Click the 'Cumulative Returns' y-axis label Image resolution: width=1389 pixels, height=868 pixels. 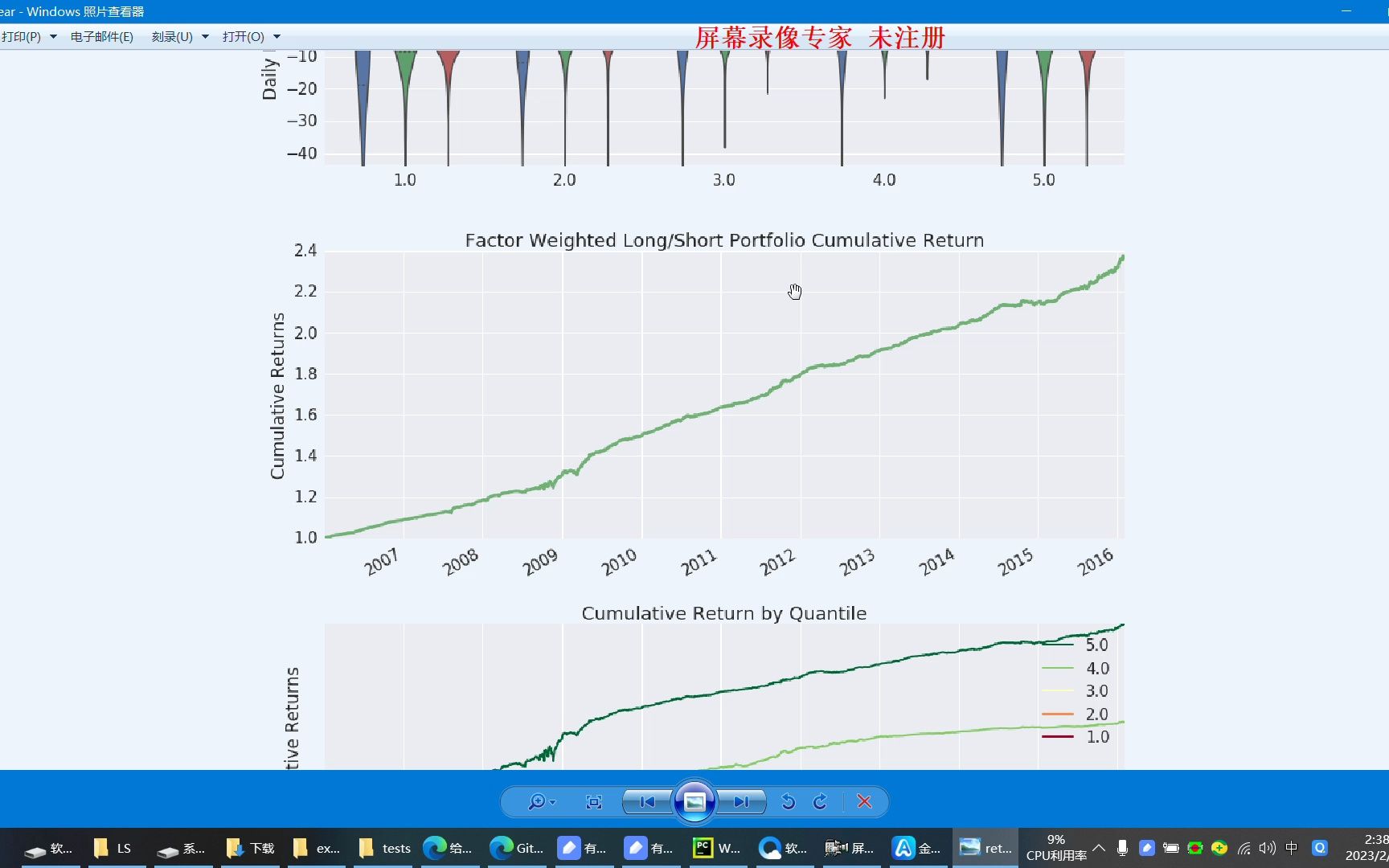[x=277, y=395]
